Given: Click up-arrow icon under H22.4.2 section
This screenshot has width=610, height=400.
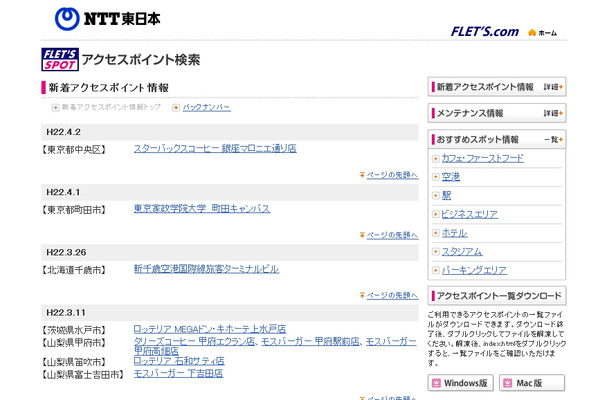Looking at the screenshot, I should [x=362, y=175].
